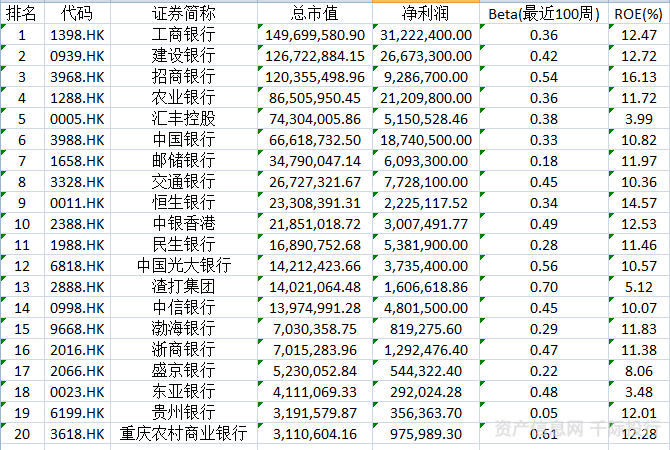Select the 贵州银行 cell
Viewport: 670px width, 450px height.
coord(184,412)
